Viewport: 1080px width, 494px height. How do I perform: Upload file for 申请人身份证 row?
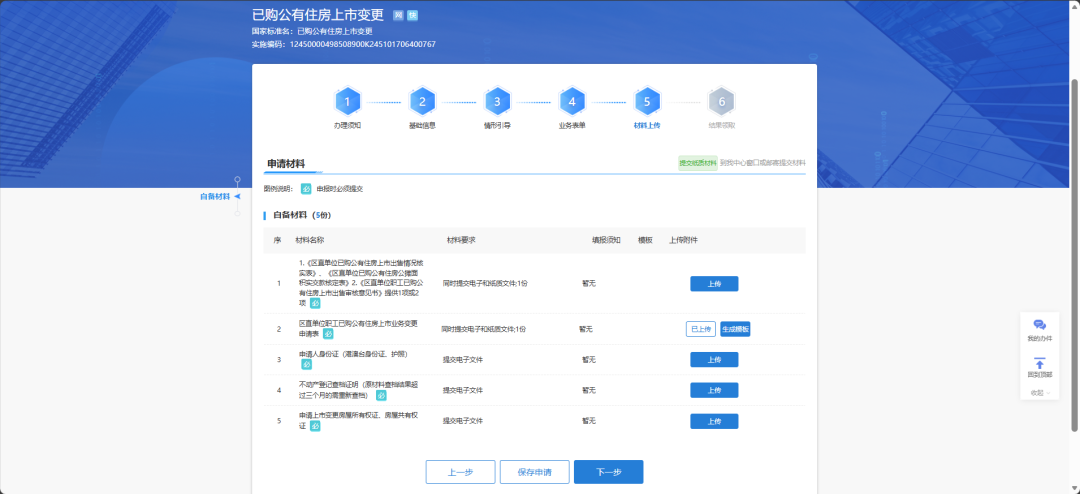click(714, 359)
